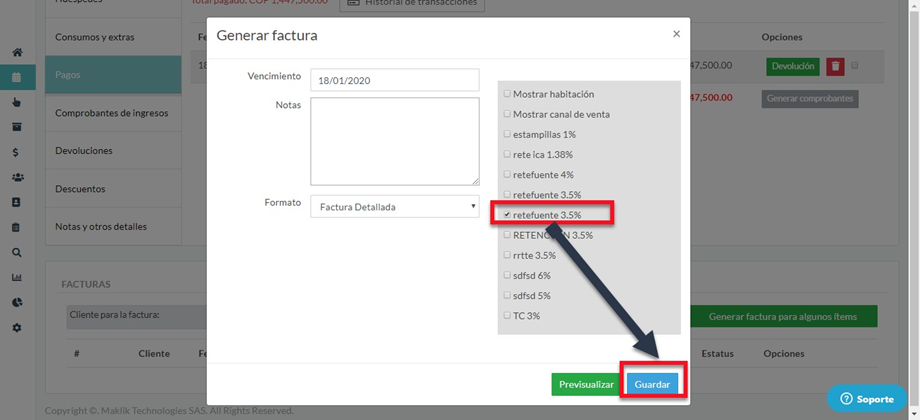Image resolution: width=920 pixels, height=420 pixels.
Task: Uncheck the selected retefuente 3.5% checkbox
Action: 507,214
